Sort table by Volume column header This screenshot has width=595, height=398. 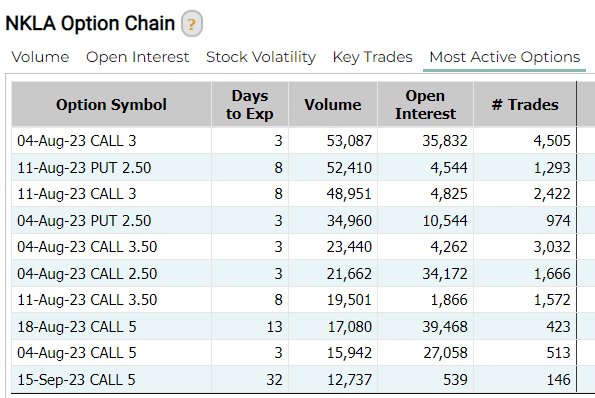pyautogui.click(x=333, y=104)
